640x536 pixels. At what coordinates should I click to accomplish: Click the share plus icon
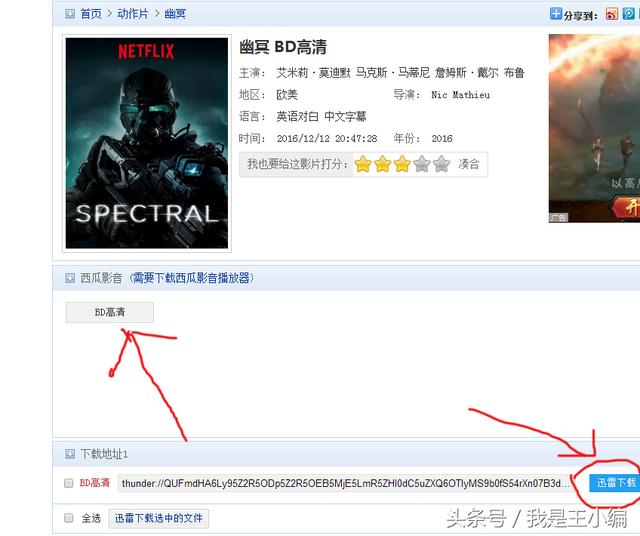pos(556,13)
